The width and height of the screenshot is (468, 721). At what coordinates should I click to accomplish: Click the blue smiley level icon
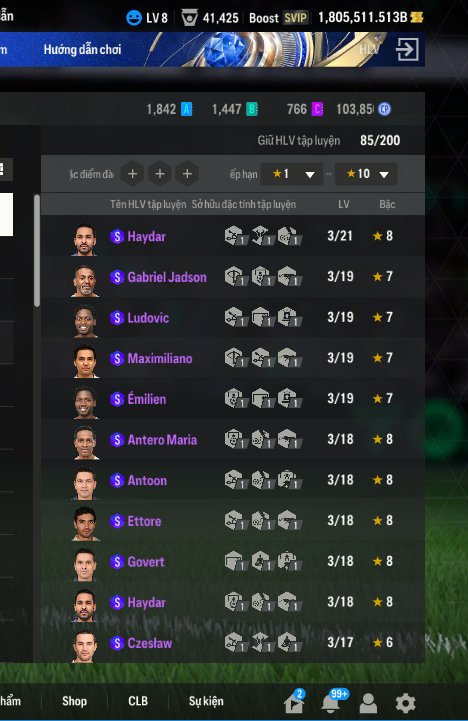(134, 18)
